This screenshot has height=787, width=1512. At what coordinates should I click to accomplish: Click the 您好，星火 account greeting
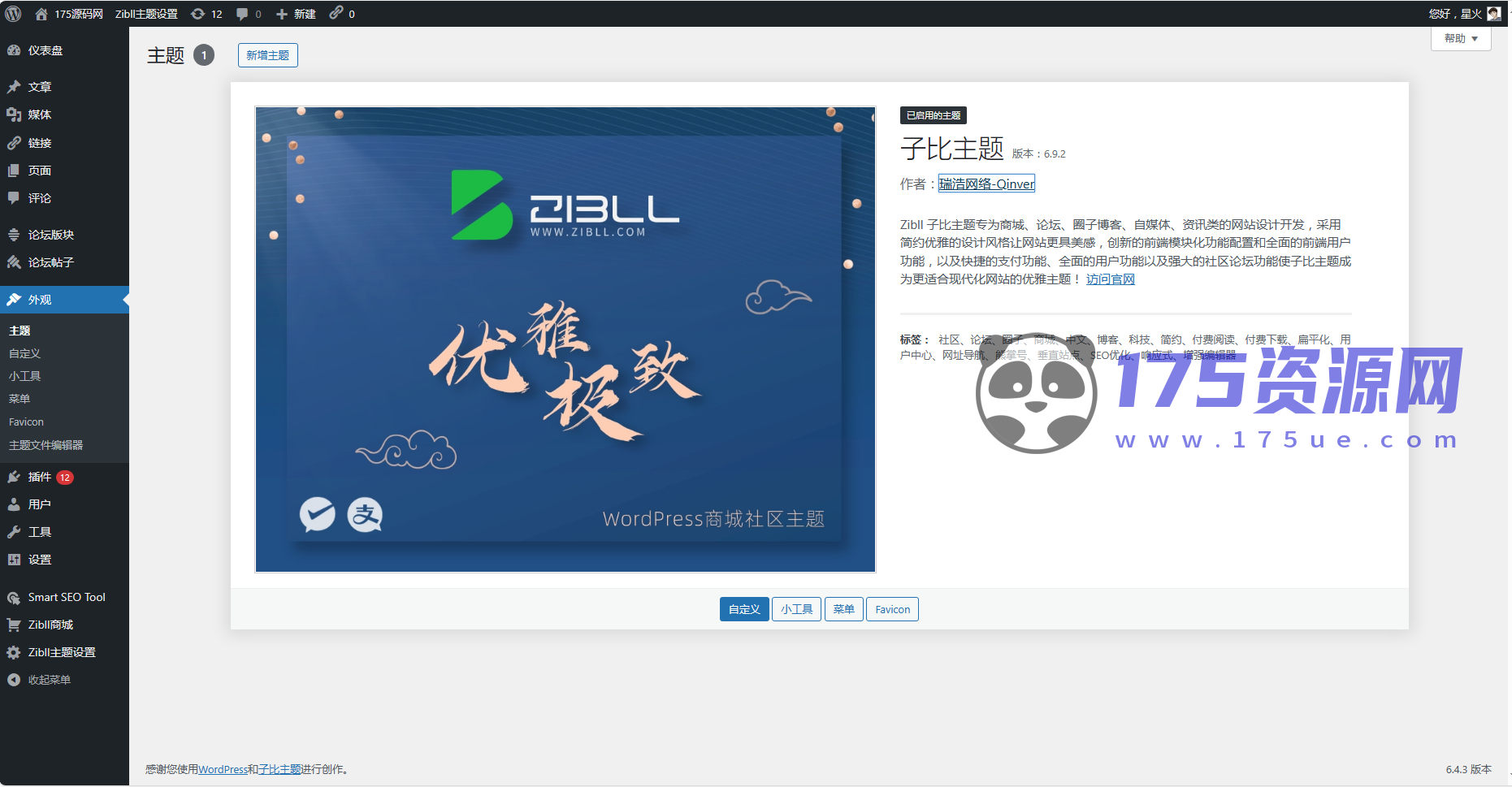click(x=1455, y=14)
